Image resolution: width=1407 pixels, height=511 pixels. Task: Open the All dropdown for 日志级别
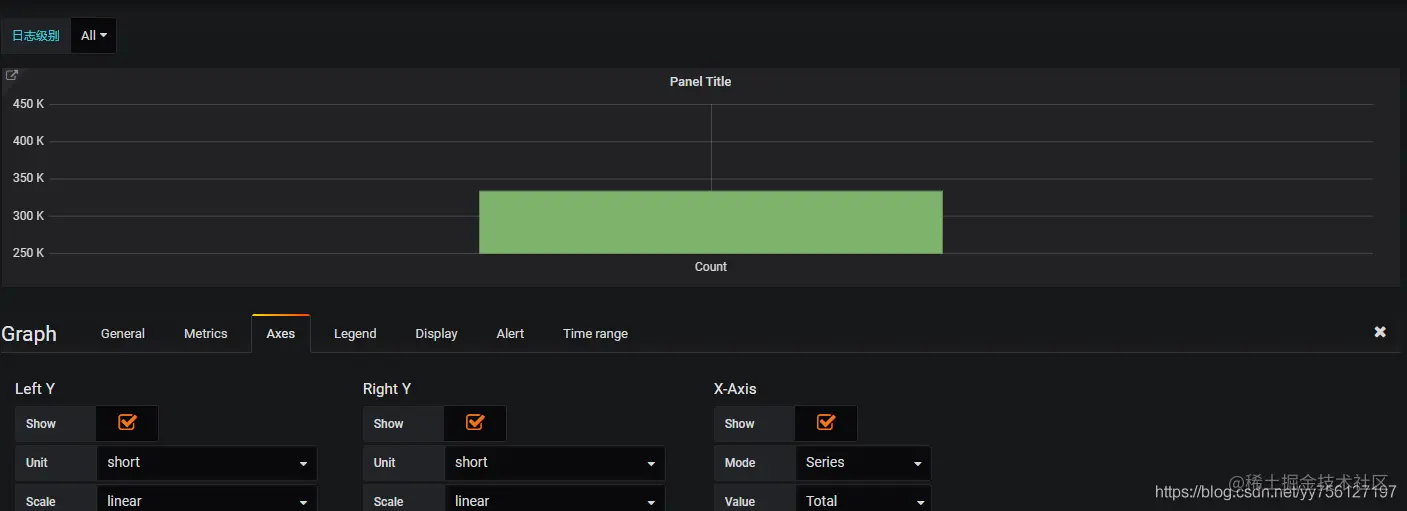click(x=94, y=35)
